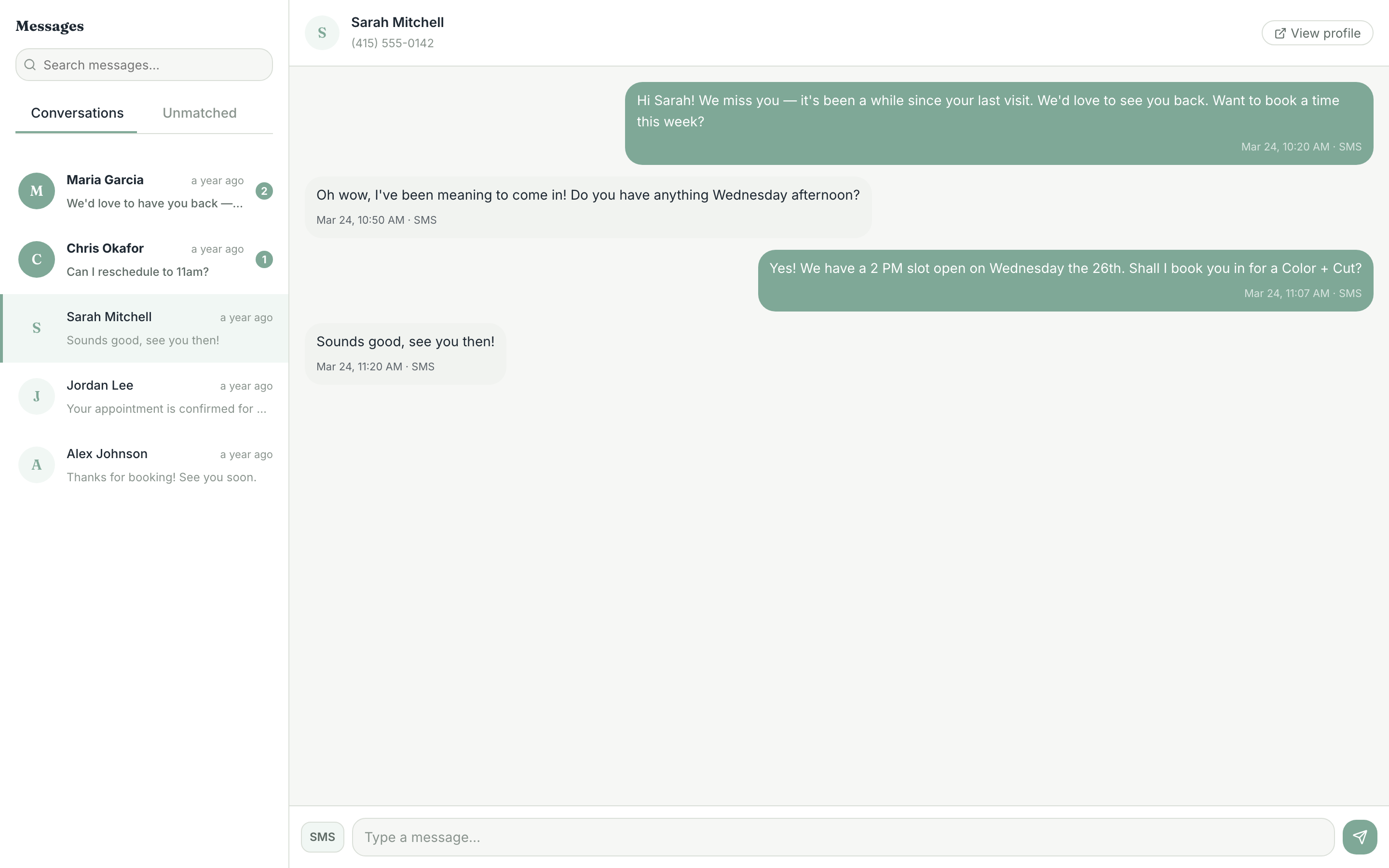
Task: Click the search magnifier icon
Action: coord(30,64)
